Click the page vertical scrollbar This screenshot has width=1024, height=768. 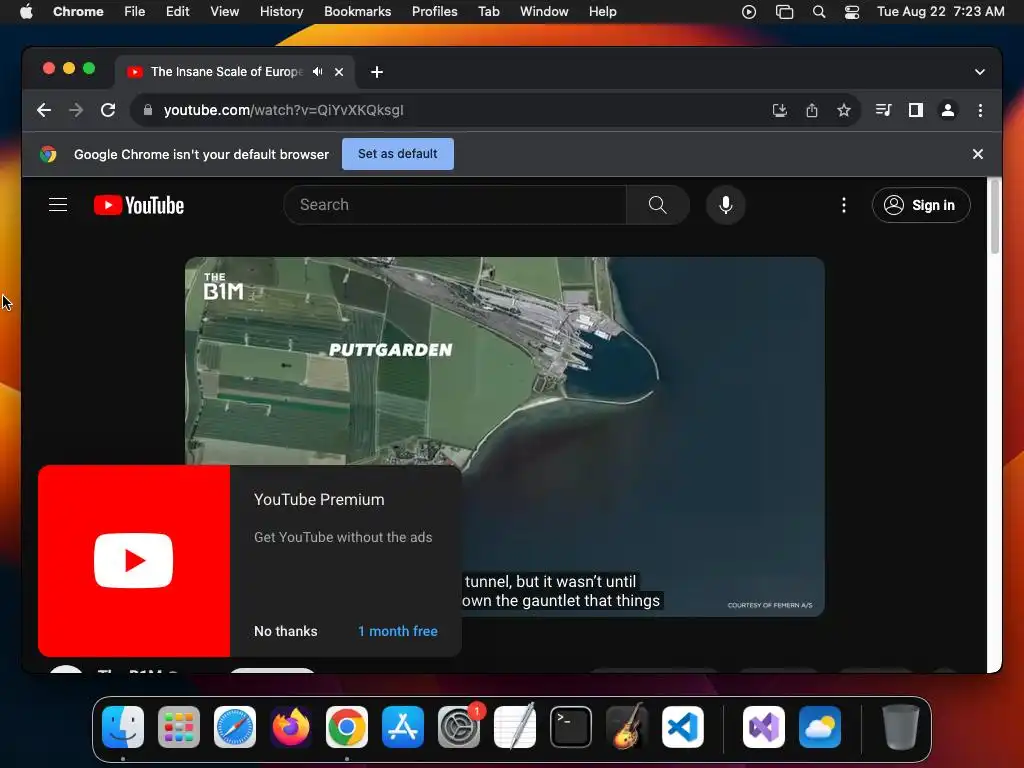point(995,217)
